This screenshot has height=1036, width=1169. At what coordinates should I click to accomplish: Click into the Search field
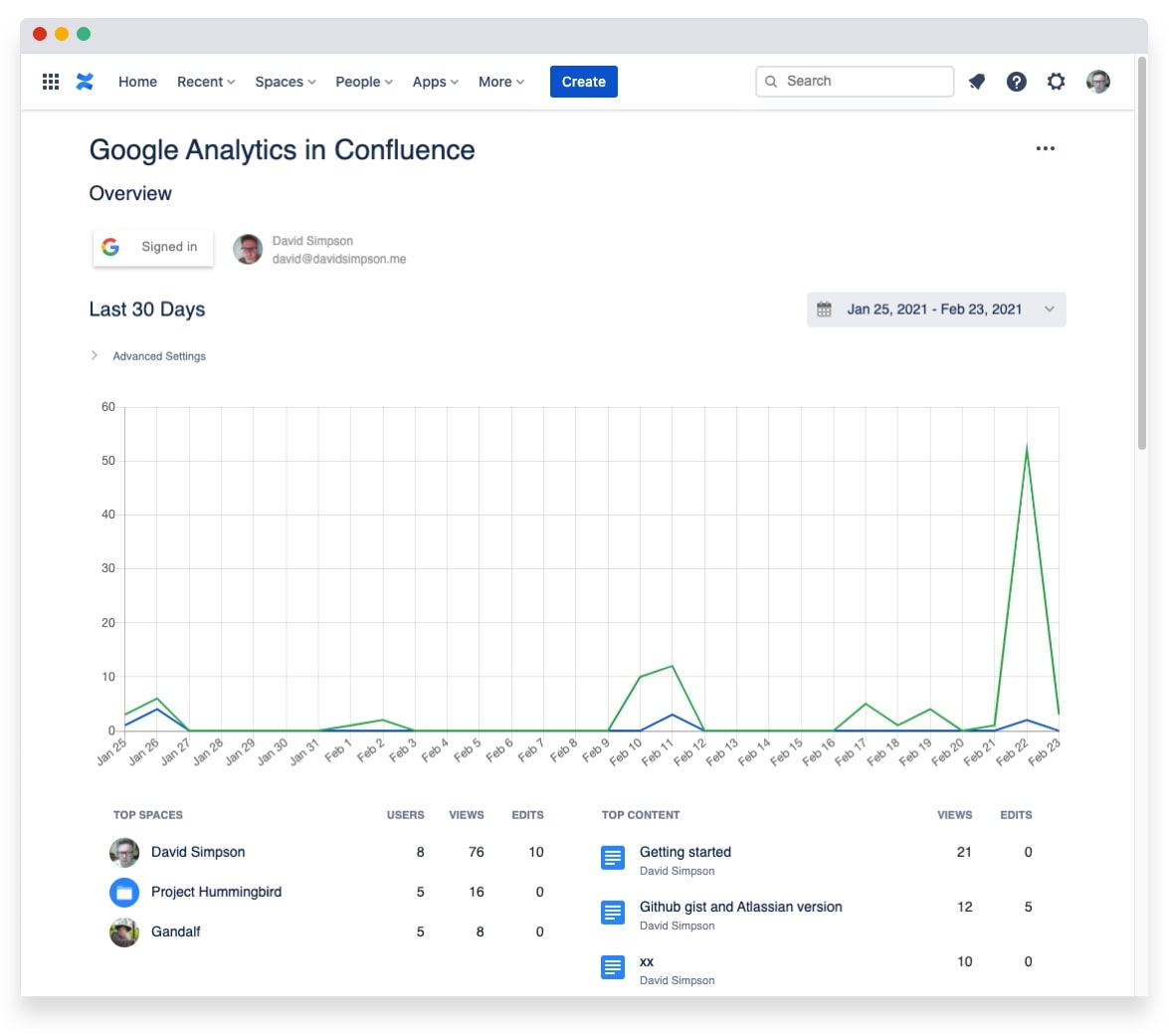[855, 82]
